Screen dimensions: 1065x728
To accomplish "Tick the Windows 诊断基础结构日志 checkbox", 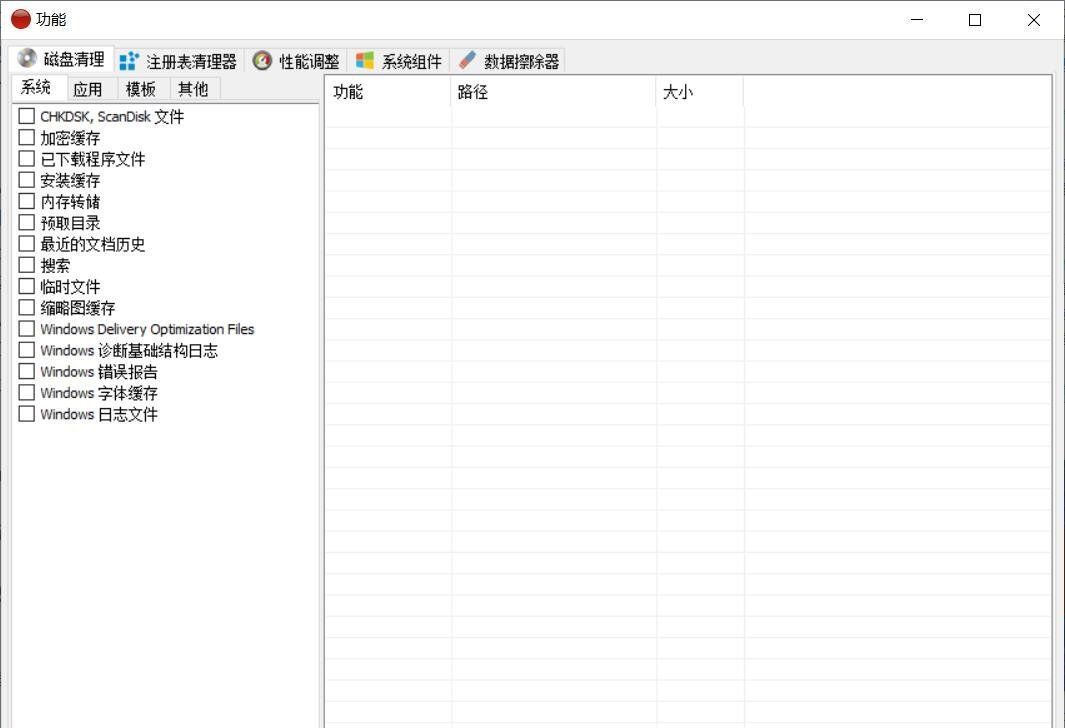I will [x=26, y=350].
